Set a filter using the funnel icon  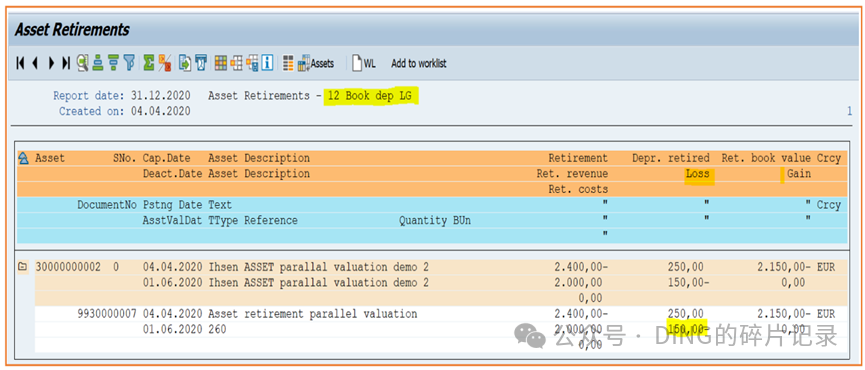coord(129,63)
